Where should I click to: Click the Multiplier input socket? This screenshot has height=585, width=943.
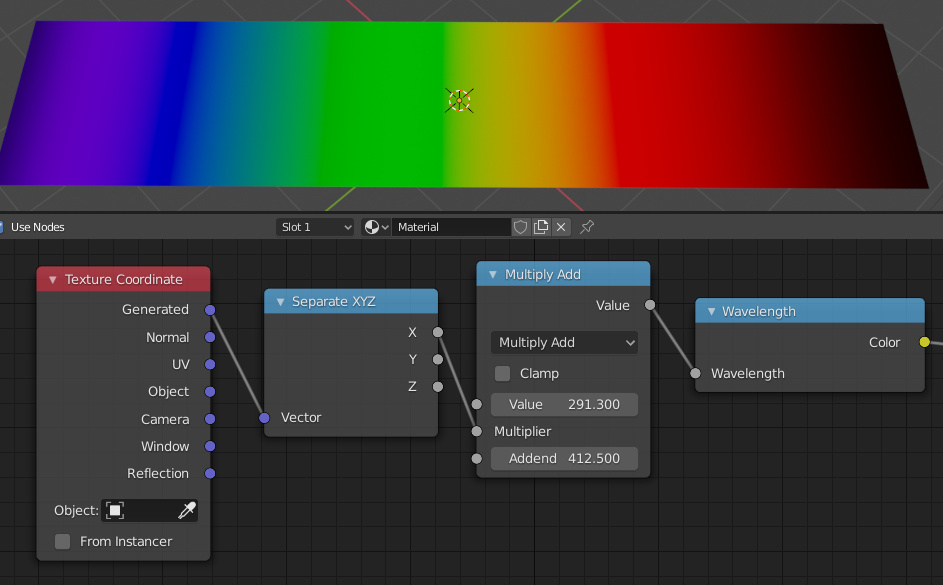coord(477,431)
